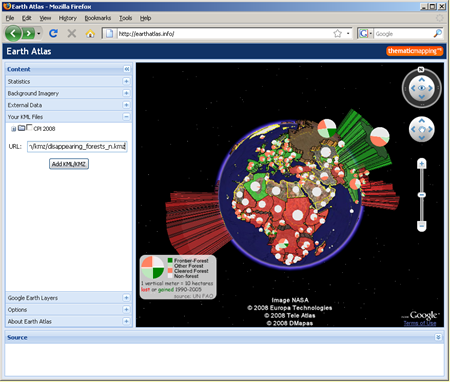The width and height of the screenshot is (450, 382).
Task: Click the hand icon in move joystick
Action: (x=422, y=129)
